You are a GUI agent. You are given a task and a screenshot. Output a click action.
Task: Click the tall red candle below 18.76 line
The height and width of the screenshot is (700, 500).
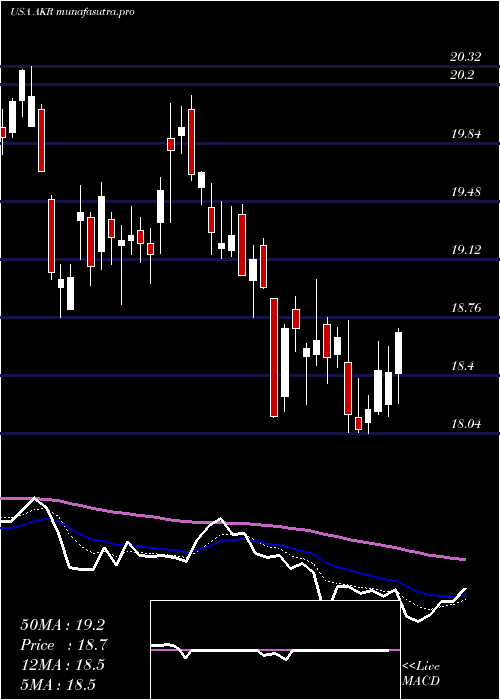click(274, 358)
